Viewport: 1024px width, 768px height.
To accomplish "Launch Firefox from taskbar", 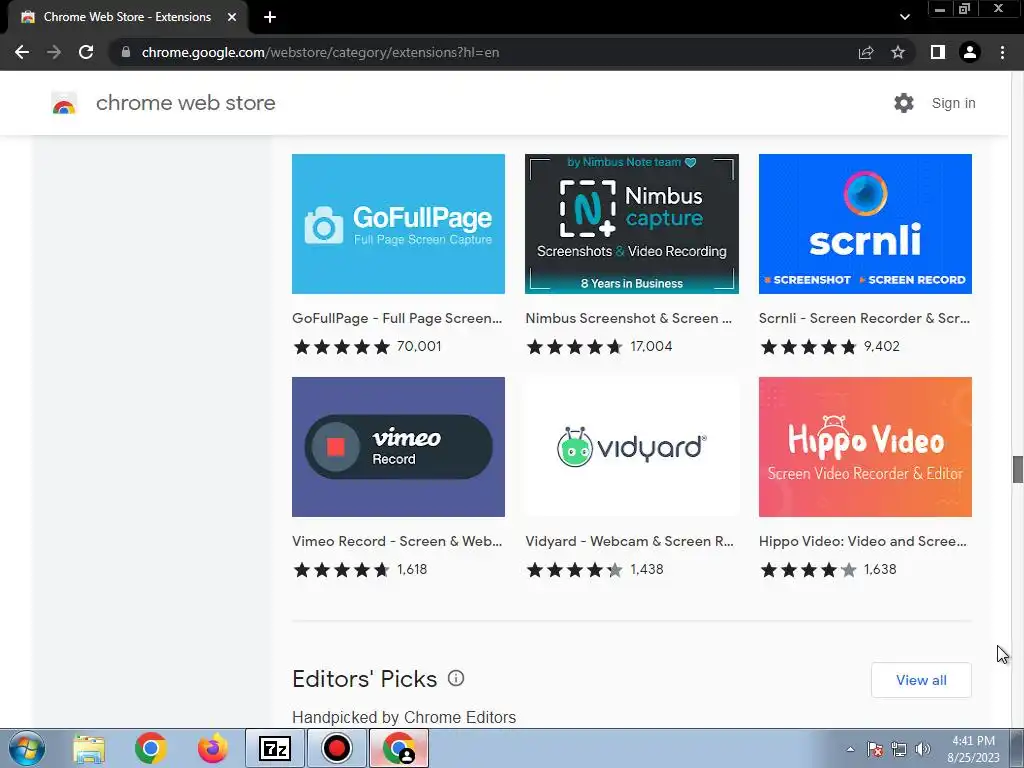I will coord(212,748).
